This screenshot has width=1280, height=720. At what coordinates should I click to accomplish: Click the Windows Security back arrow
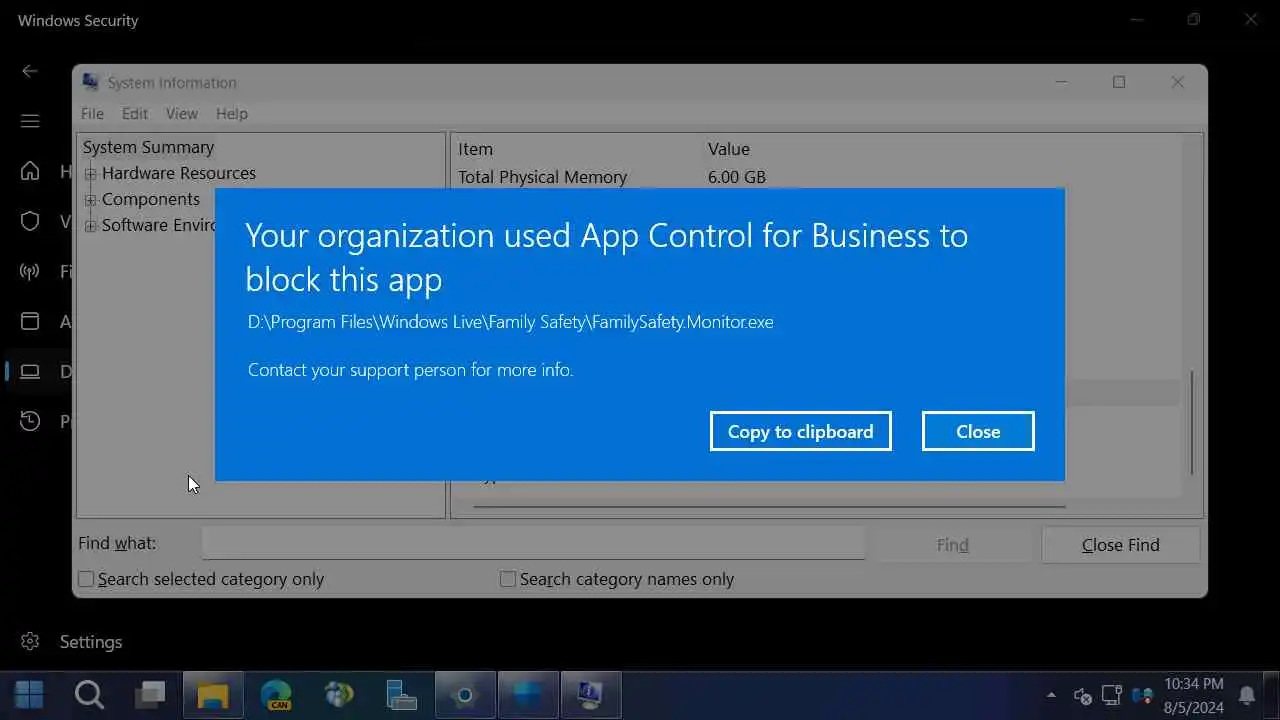pos(29,71)
